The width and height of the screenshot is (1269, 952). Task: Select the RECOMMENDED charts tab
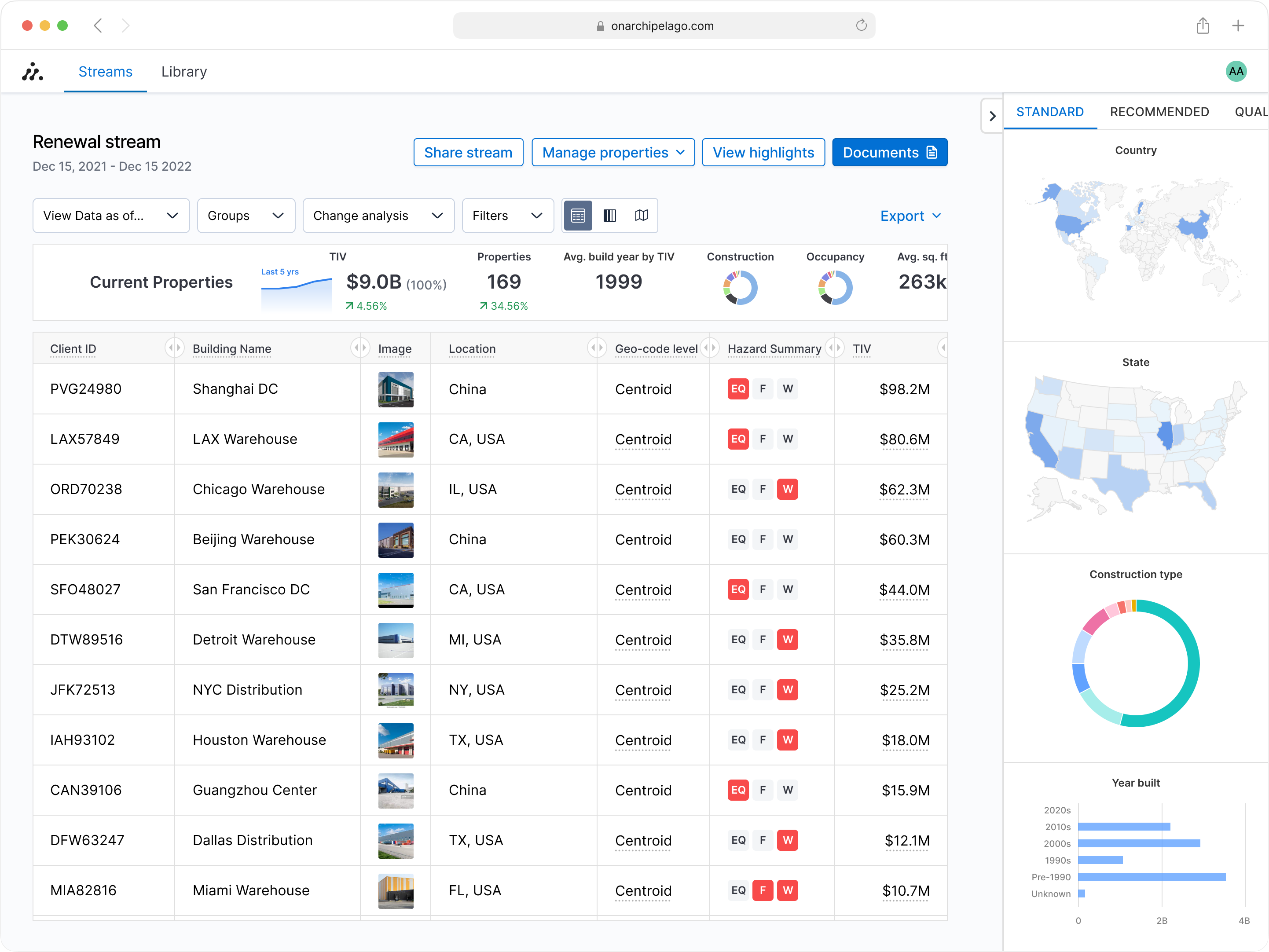(1159, 112)
